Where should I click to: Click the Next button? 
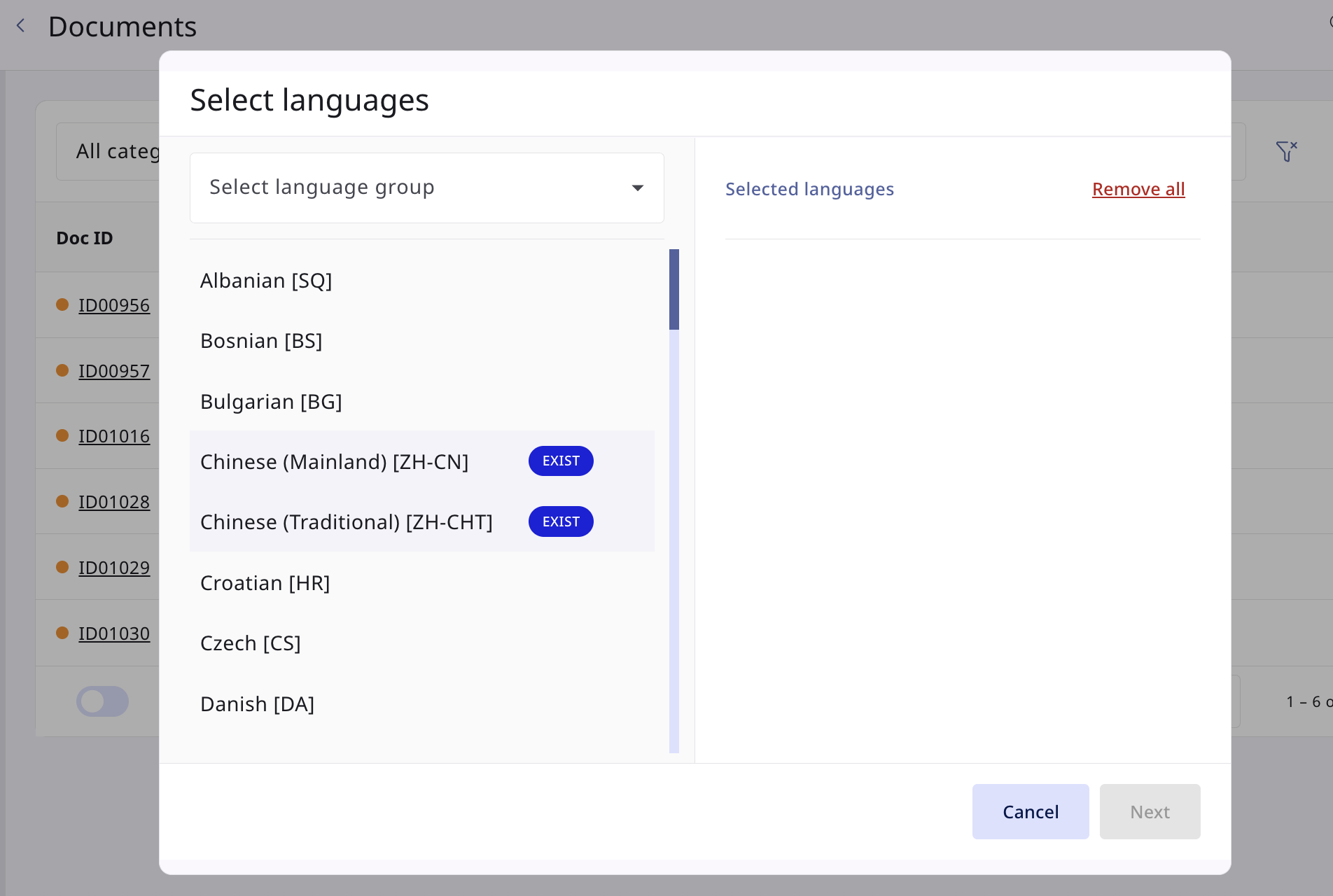coord(1150,812)
